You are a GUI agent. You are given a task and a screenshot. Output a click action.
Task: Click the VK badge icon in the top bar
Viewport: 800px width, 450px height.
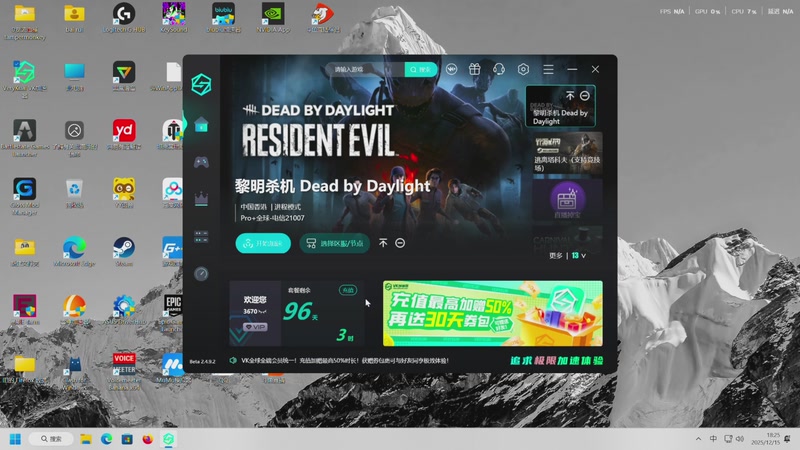click(452, 69)
